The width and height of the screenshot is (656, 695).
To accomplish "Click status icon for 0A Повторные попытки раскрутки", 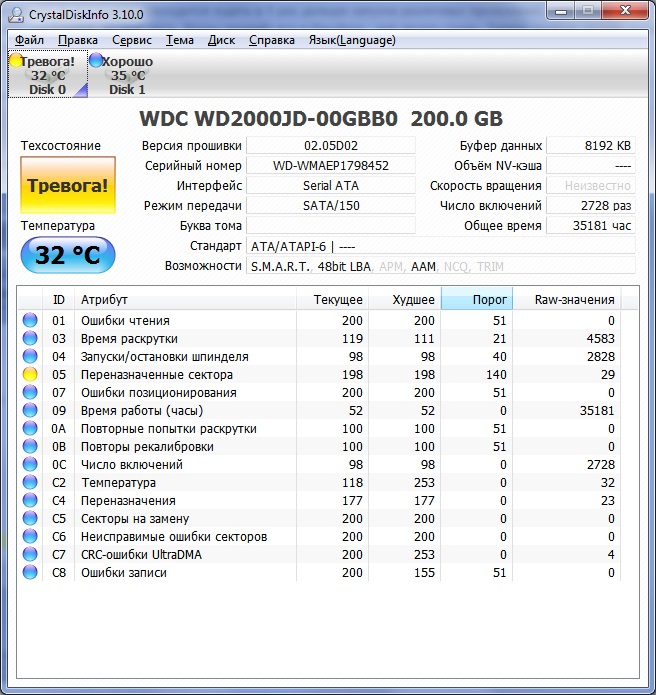I will tap(30, 429).
